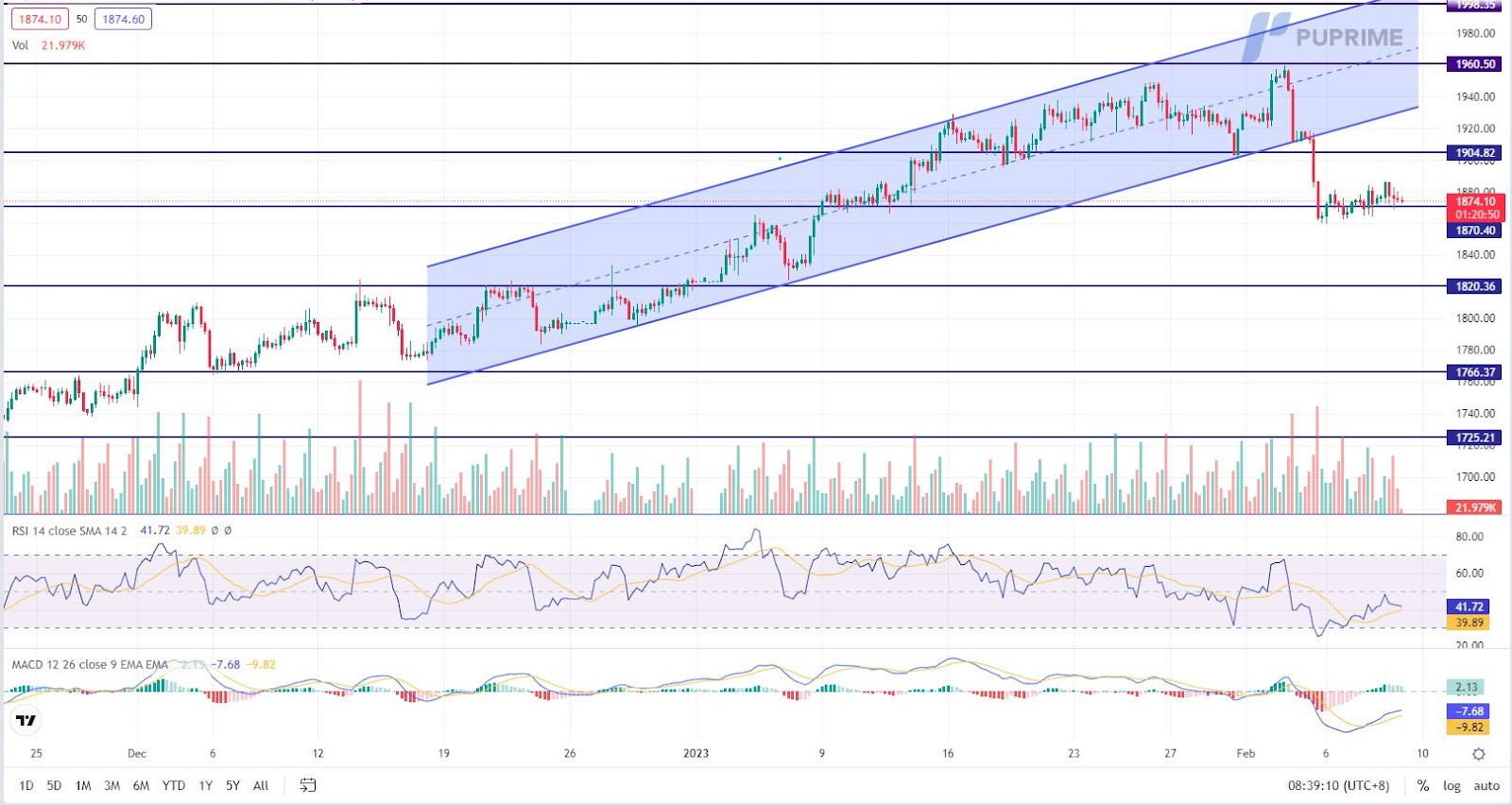The width and height of the screenshot is (1512, 805).
Task: Select the 1M time range
Action: pos(83,785)
